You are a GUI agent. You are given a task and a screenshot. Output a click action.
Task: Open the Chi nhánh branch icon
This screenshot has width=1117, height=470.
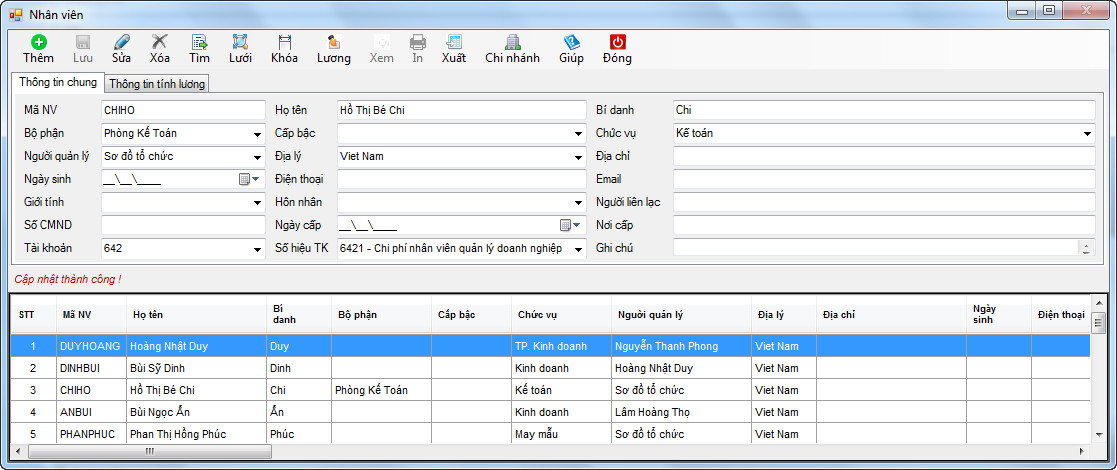[512, 43]
